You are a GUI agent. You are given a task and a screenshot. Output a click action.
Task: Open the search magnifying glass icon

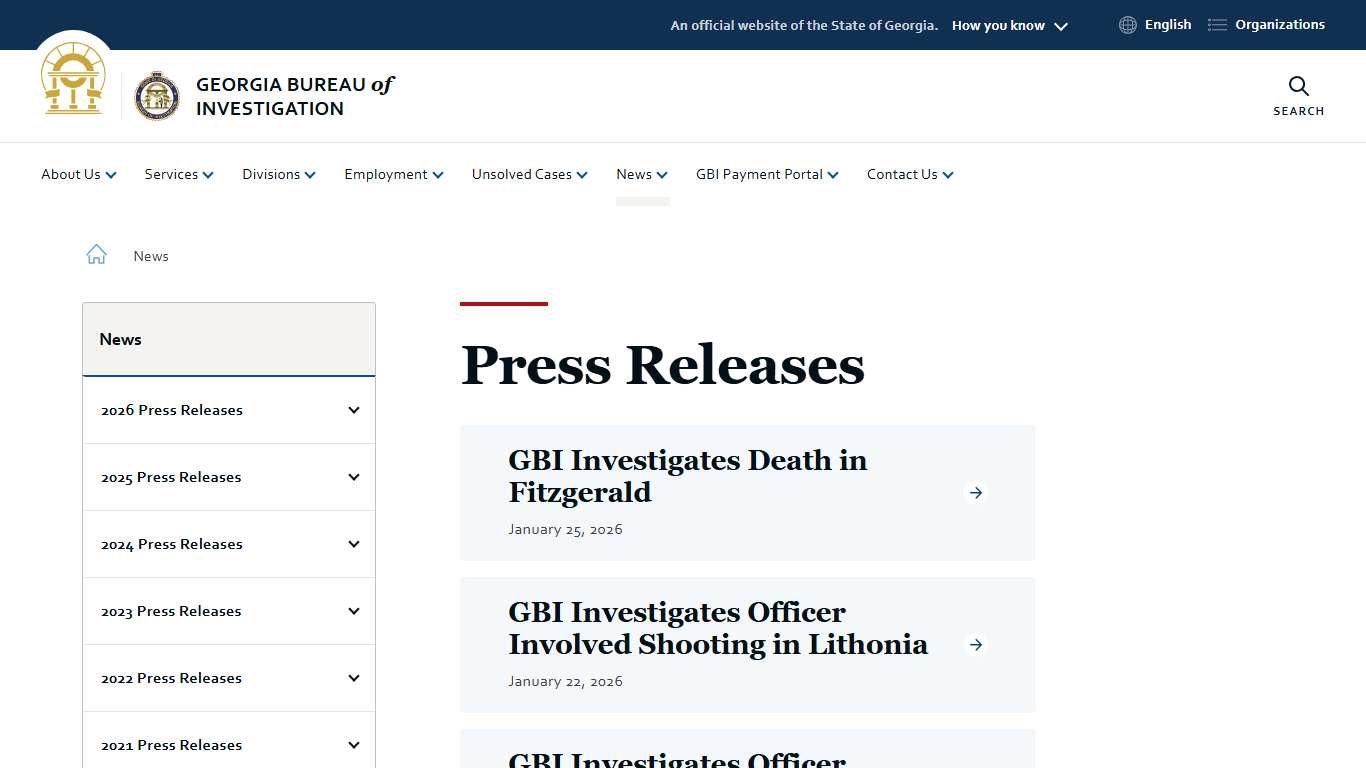click(x=1297, y=87)
